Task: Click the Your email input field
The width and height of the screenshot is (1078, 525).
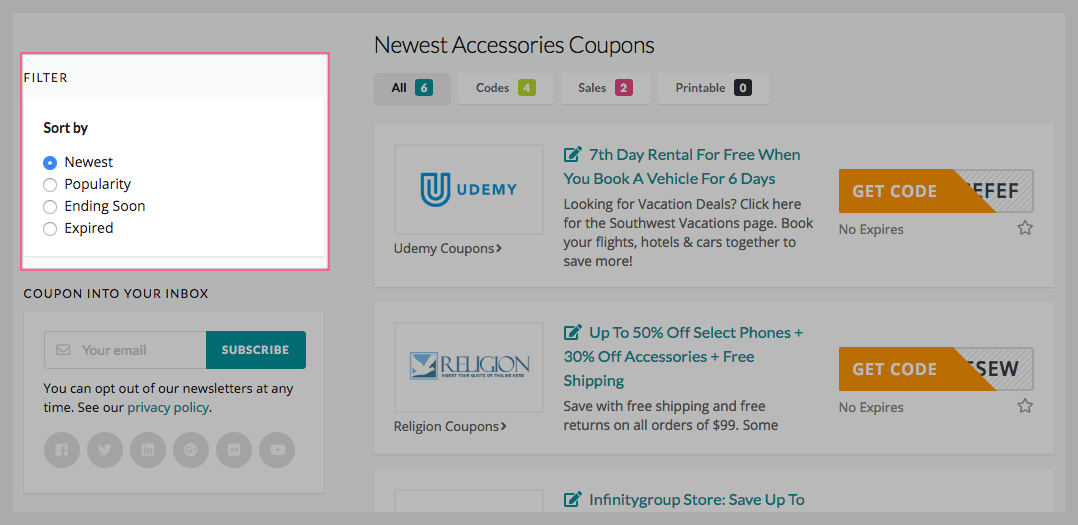Action: (x=125, y=350)
